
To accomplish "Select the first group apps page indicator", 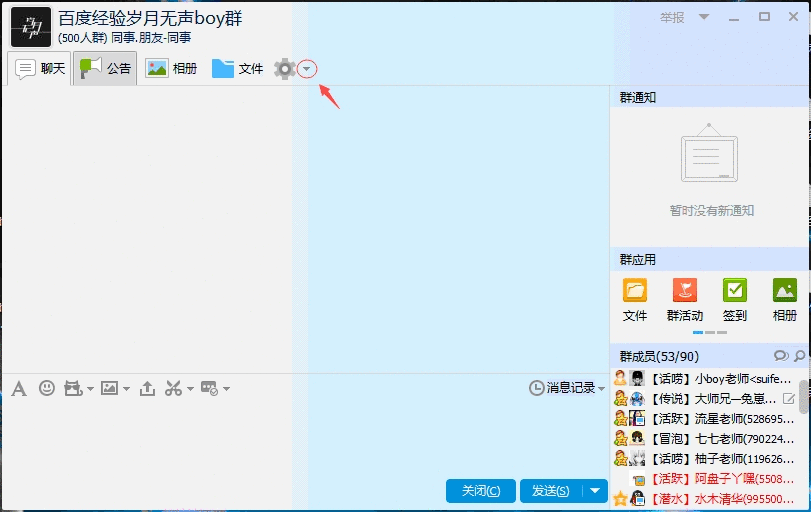I will (x=698, y=333).
